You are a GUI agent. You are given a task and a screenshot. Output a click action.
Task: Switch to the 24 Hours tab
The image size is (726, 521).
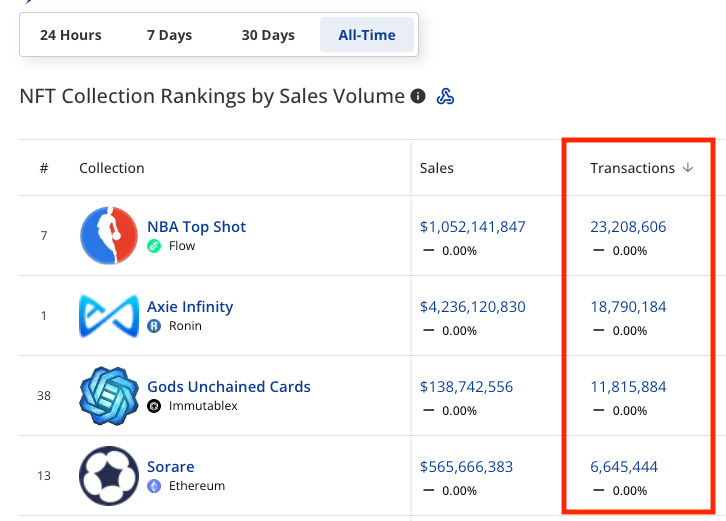click(71, 35)
